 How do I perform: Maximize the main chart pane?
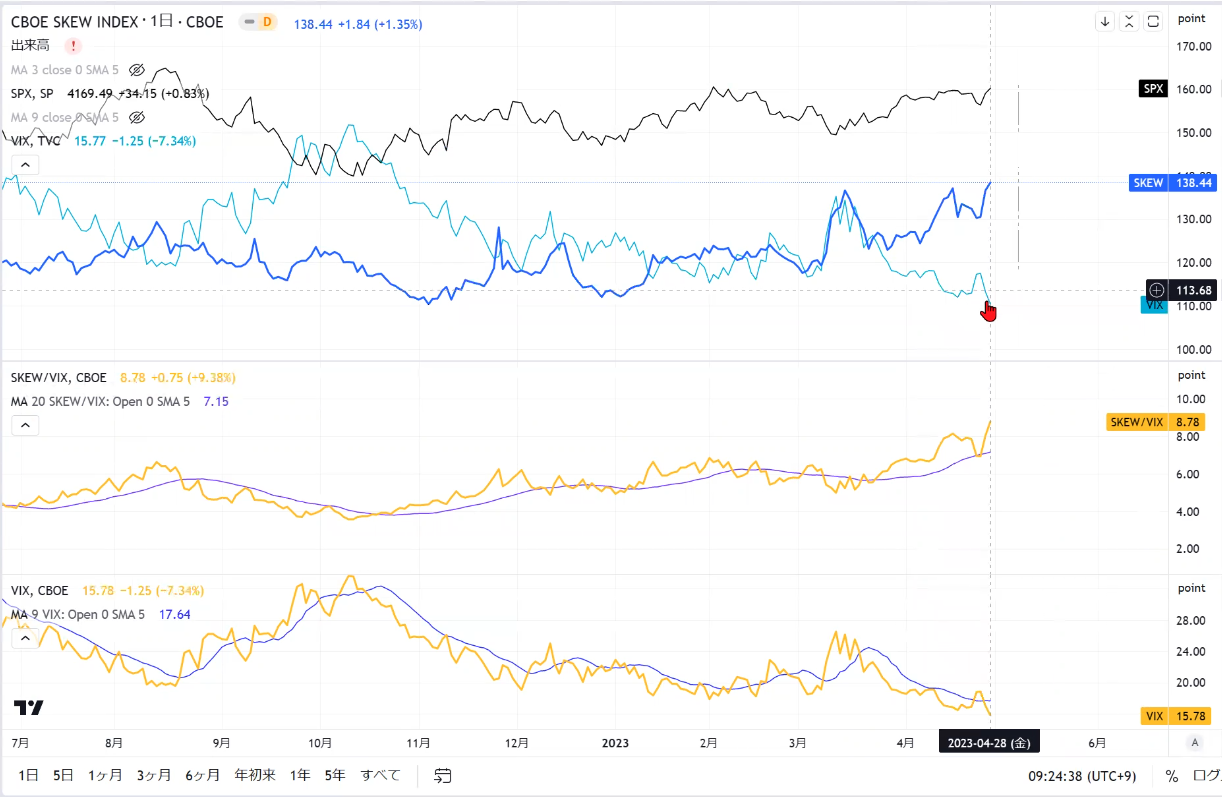click(x=1153, y=21)
